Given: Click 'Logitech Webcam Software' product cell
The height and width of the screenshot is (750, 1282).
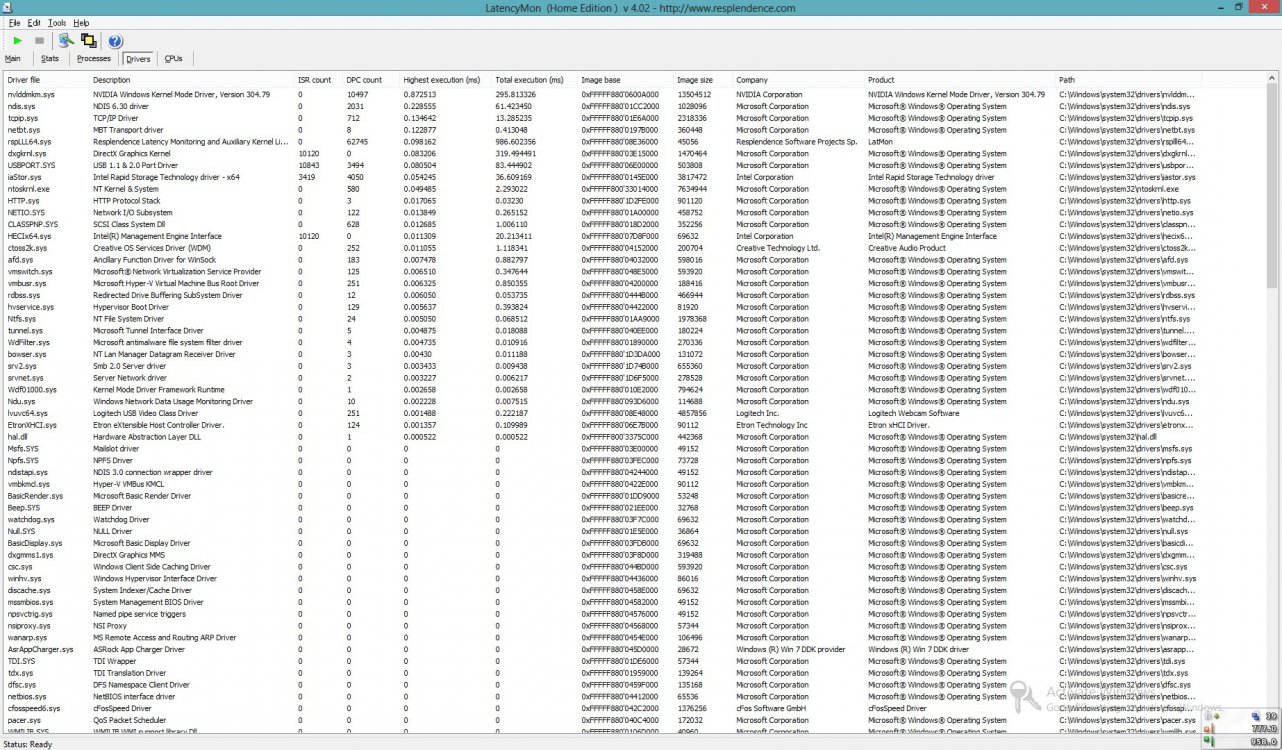Looking at the screenshot, I should [x=913, y=413].
